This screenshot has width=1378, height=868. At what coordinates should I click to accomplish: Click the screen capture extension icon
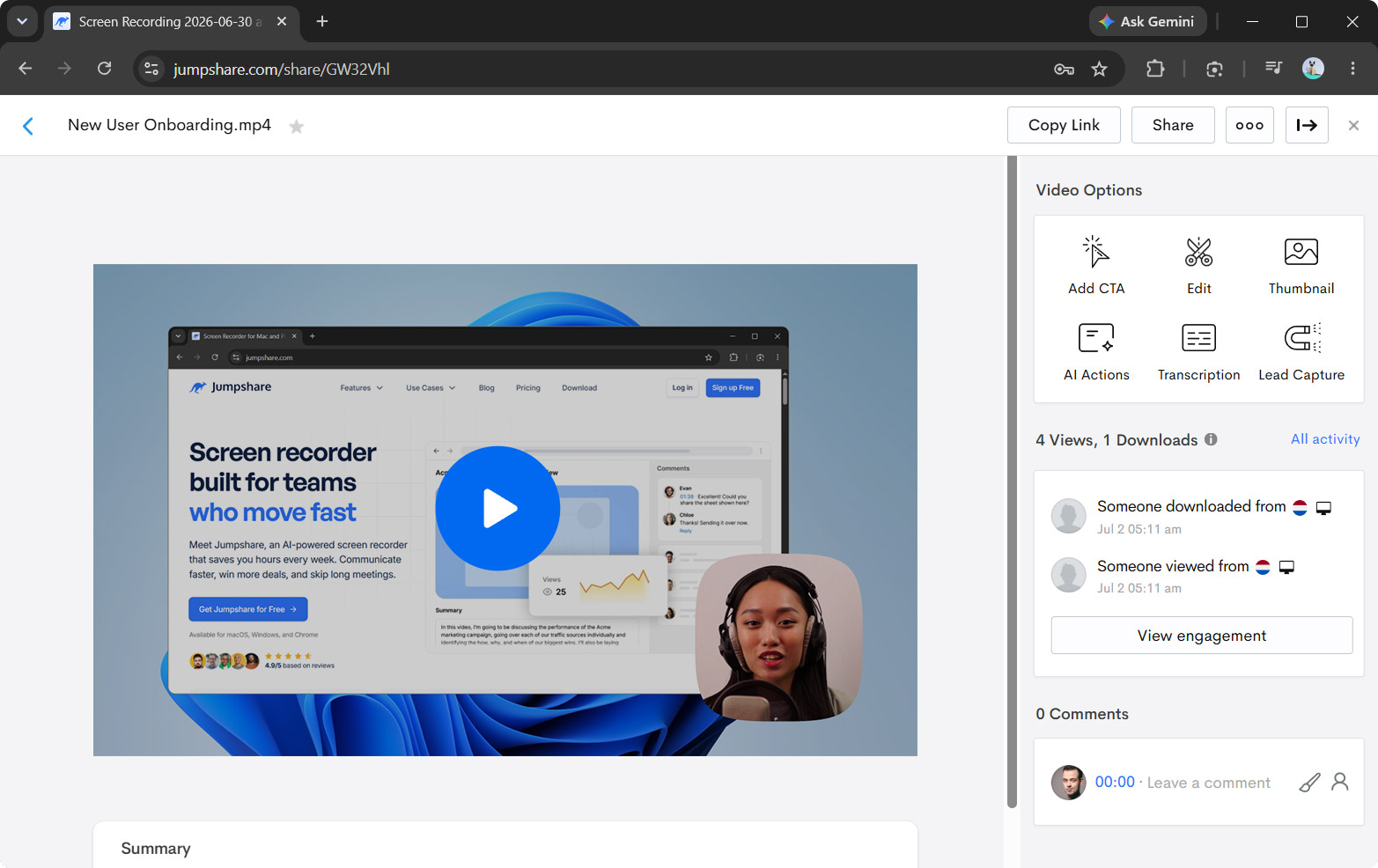coord(1214,69)
